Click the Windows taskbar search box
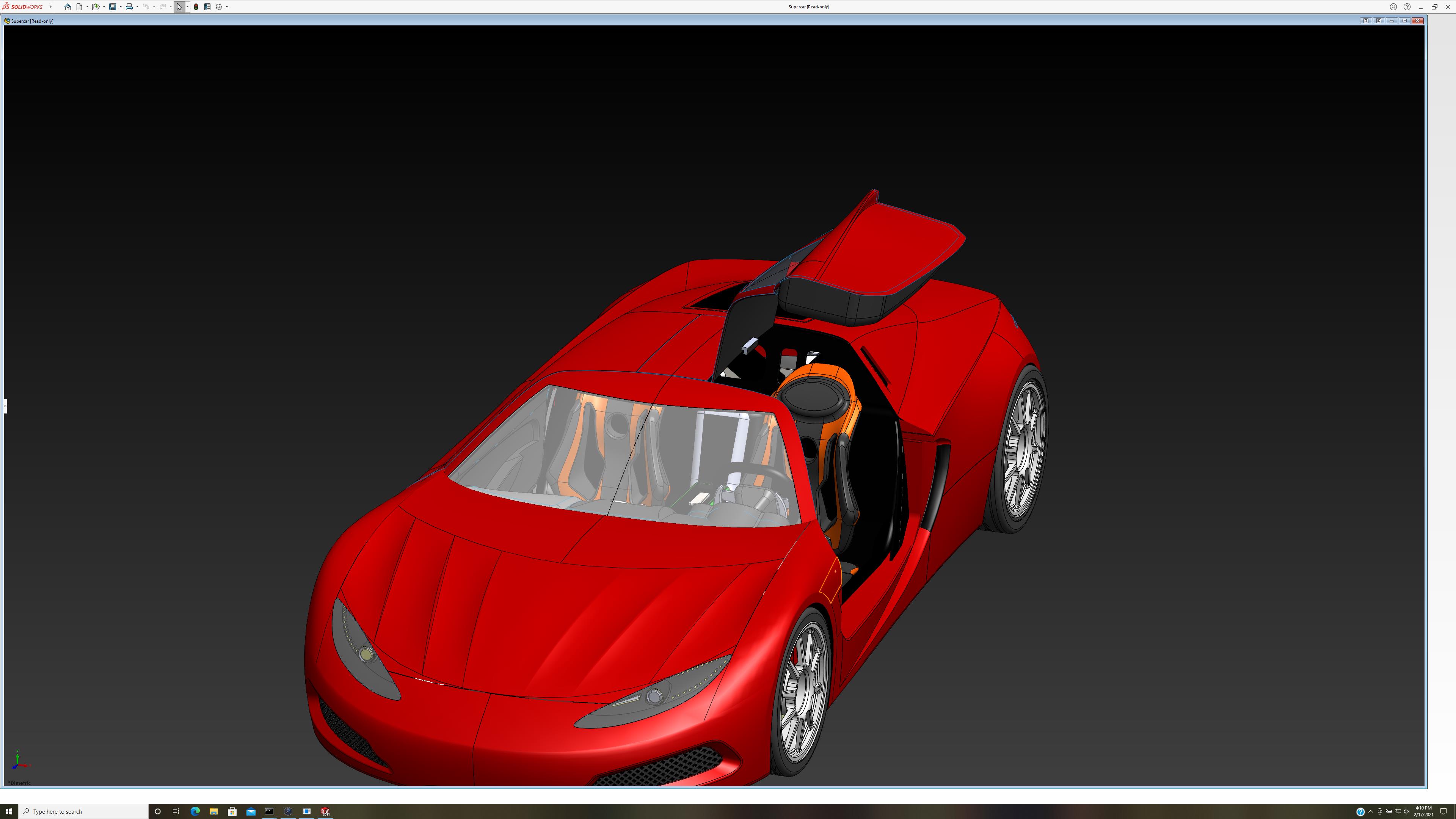 pyautogui.click(x=85, y=811)
